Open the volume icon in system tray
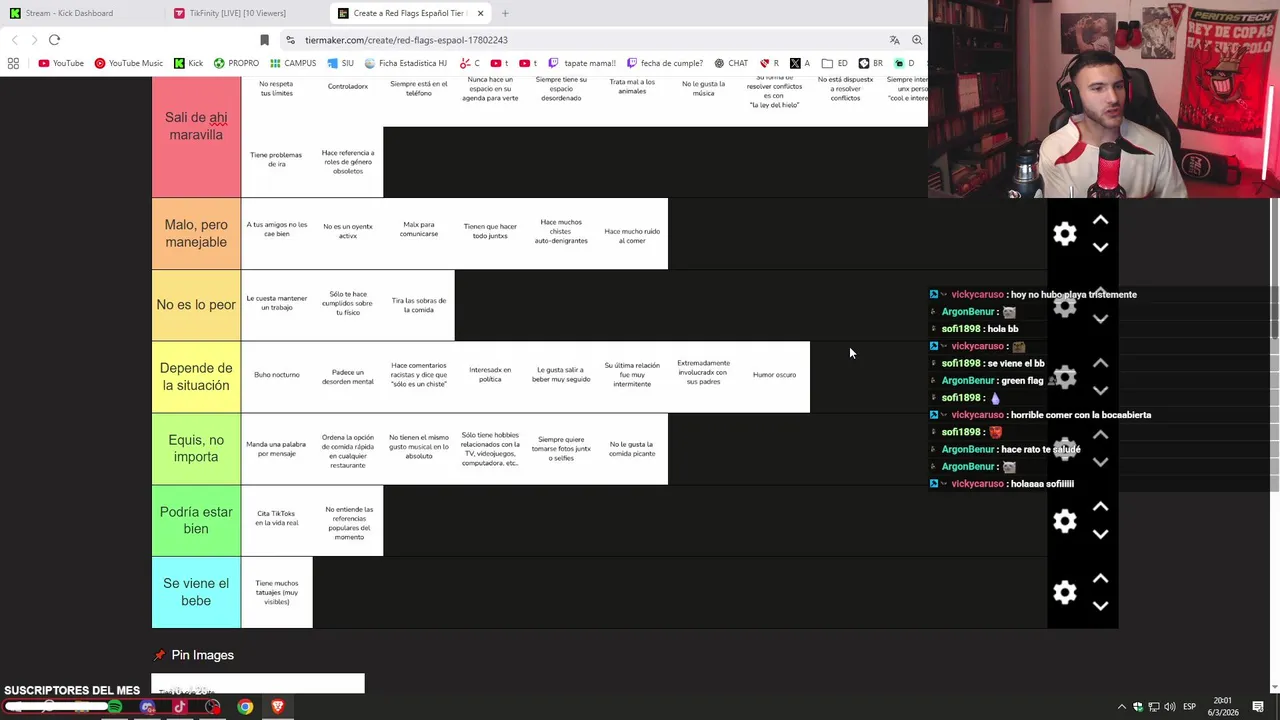The image size is (1280, 720). click(1170, 707)
